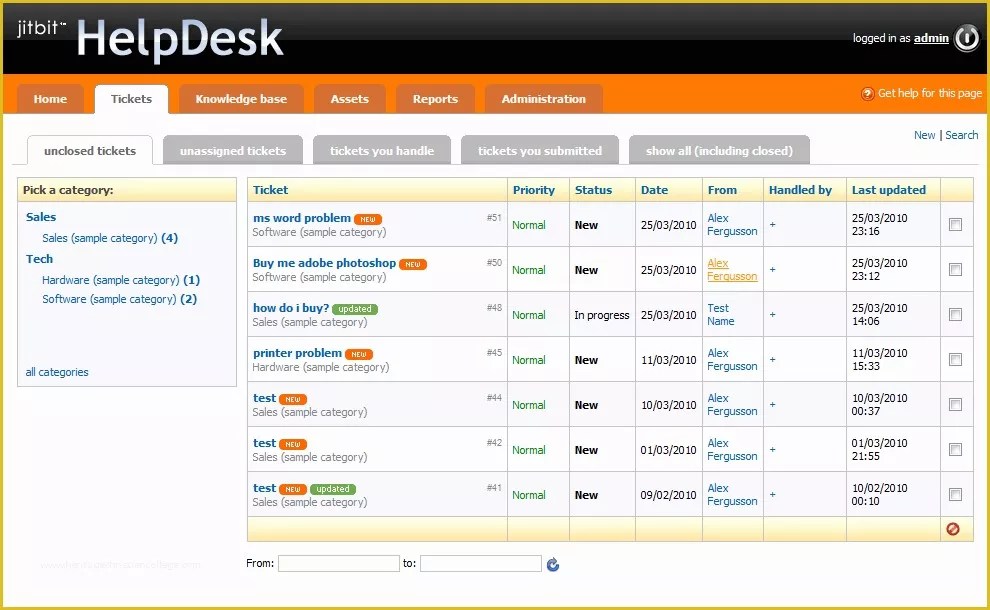Open the ms word problem ticket
The width and height of the screenshot is (990, 610).
pyautogui.click(x=302, y=218)
